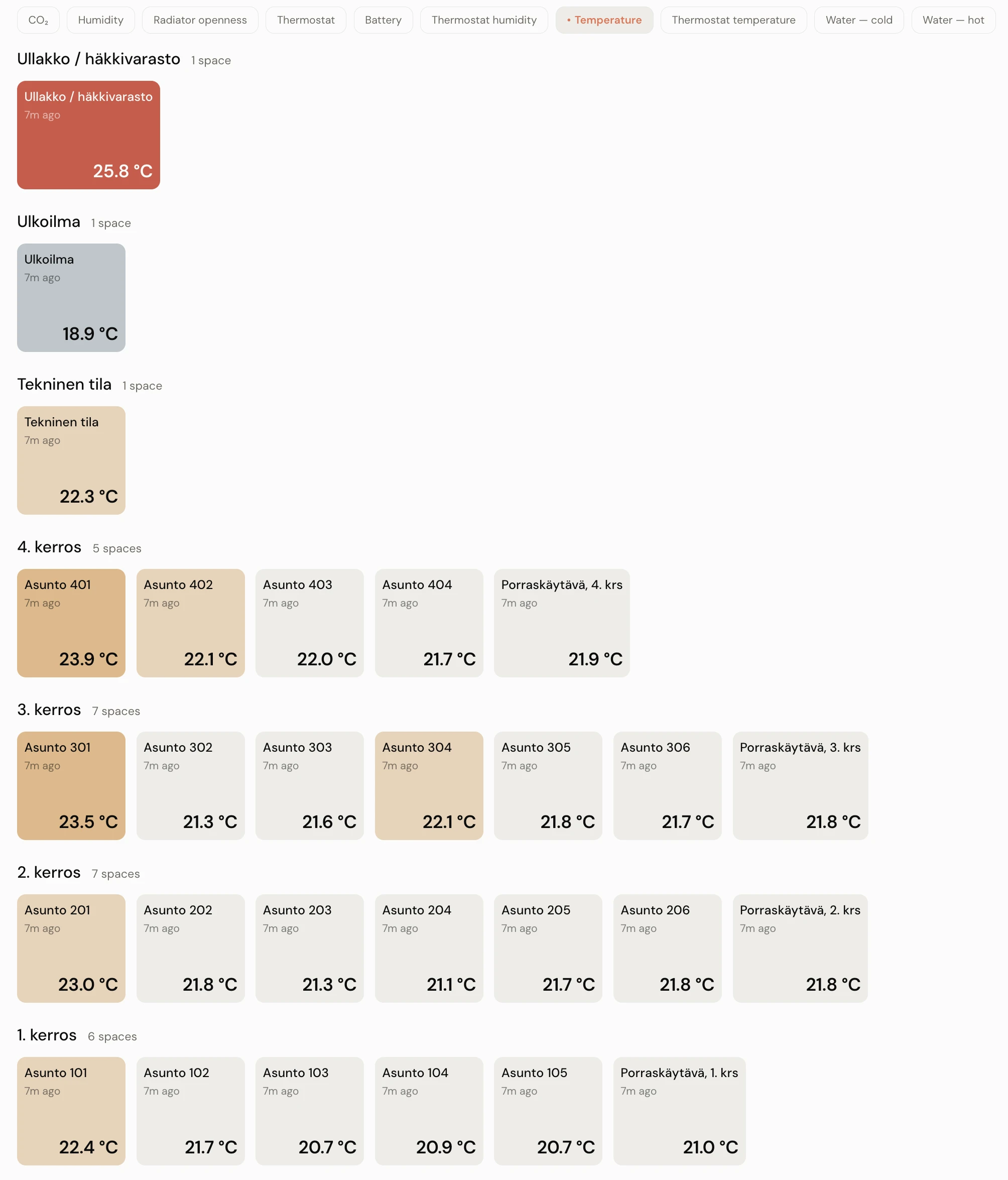Select the Thermostat temperature tab
1008x1180 pixels.
[x=733, y=20]
